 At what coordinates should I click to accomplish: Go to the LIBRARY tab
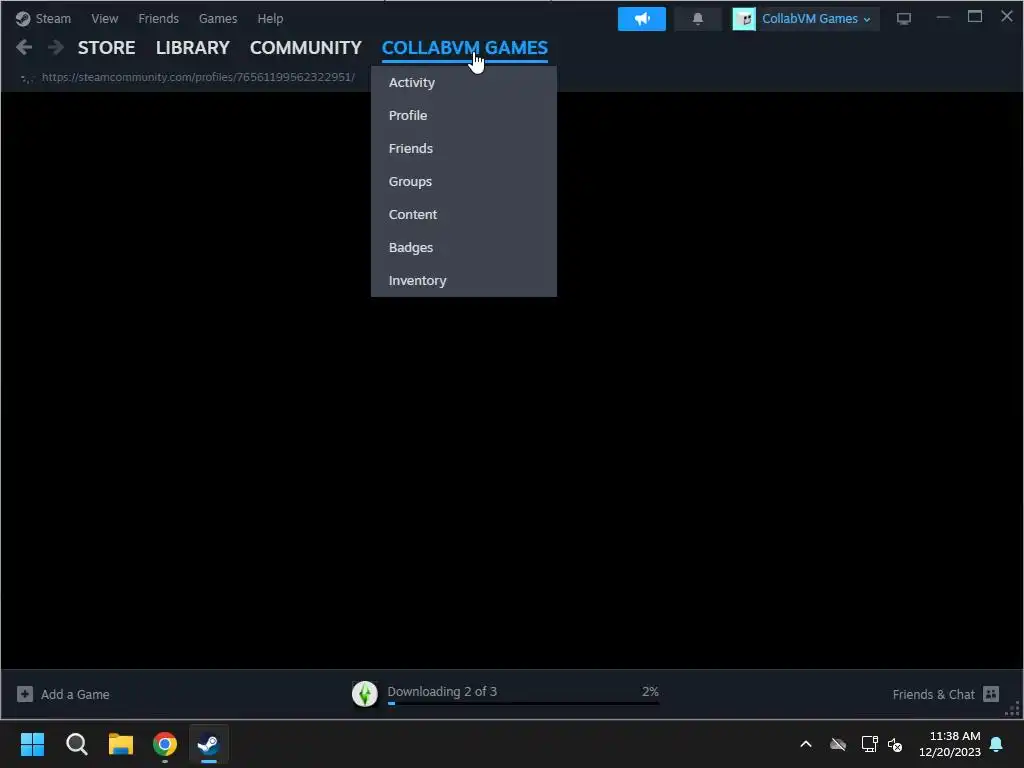point(193,48)
